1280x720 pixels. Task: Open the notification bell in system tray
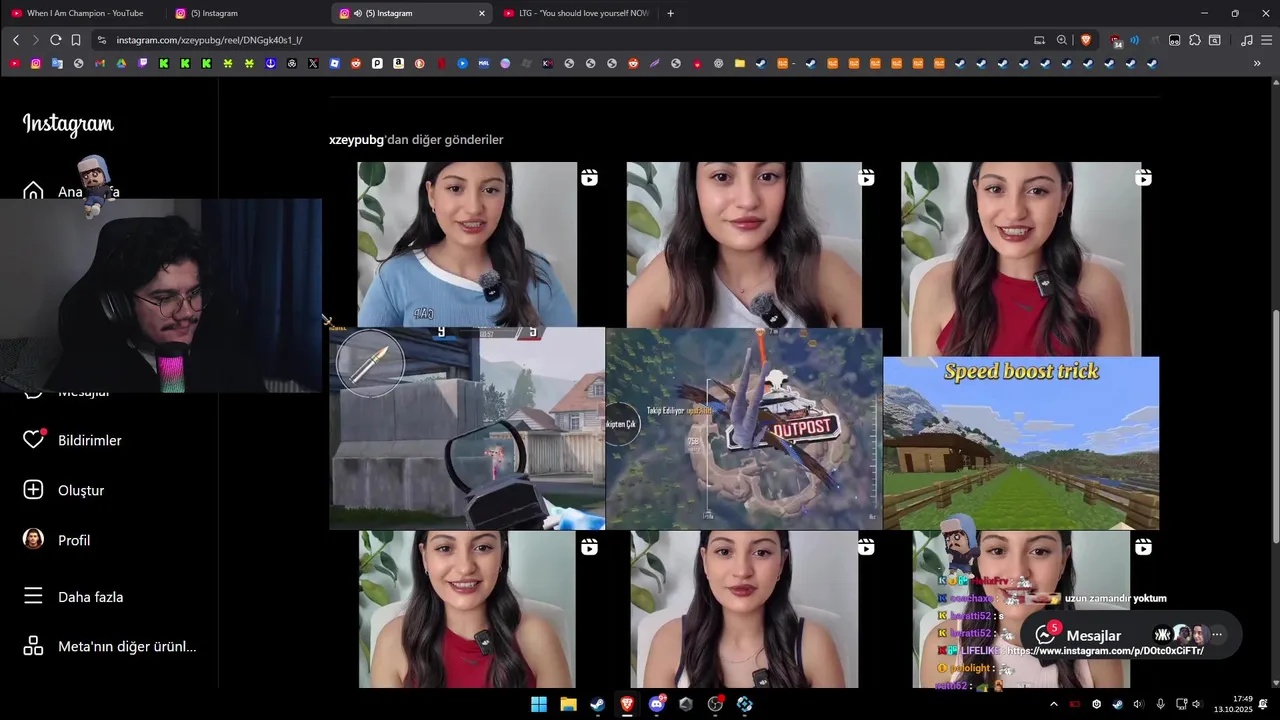(1264, 704)
